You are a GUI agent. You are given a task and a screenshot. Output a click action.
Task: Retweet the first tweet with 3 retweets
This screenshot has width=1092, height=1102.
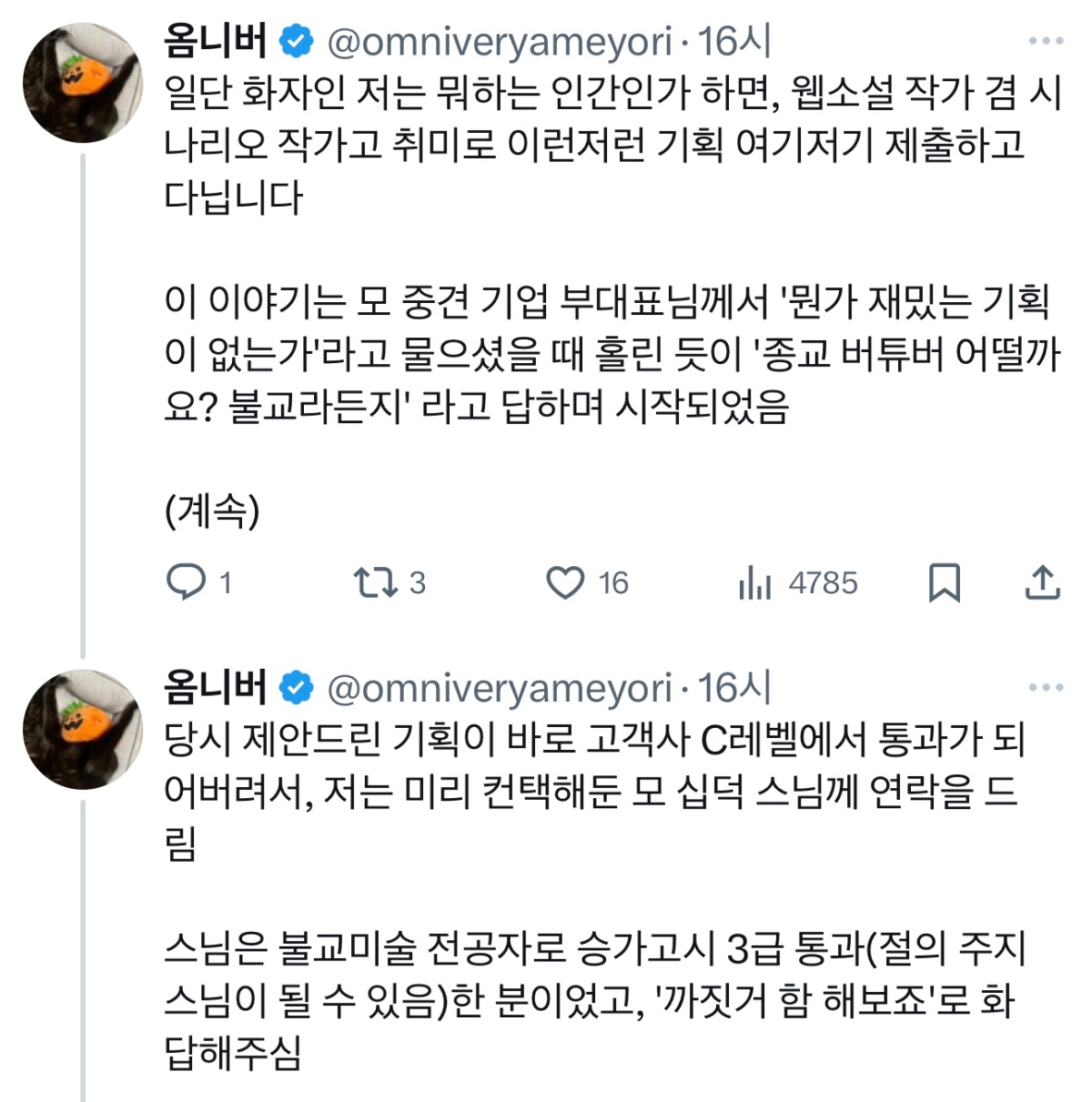click(x=376, y=582)
